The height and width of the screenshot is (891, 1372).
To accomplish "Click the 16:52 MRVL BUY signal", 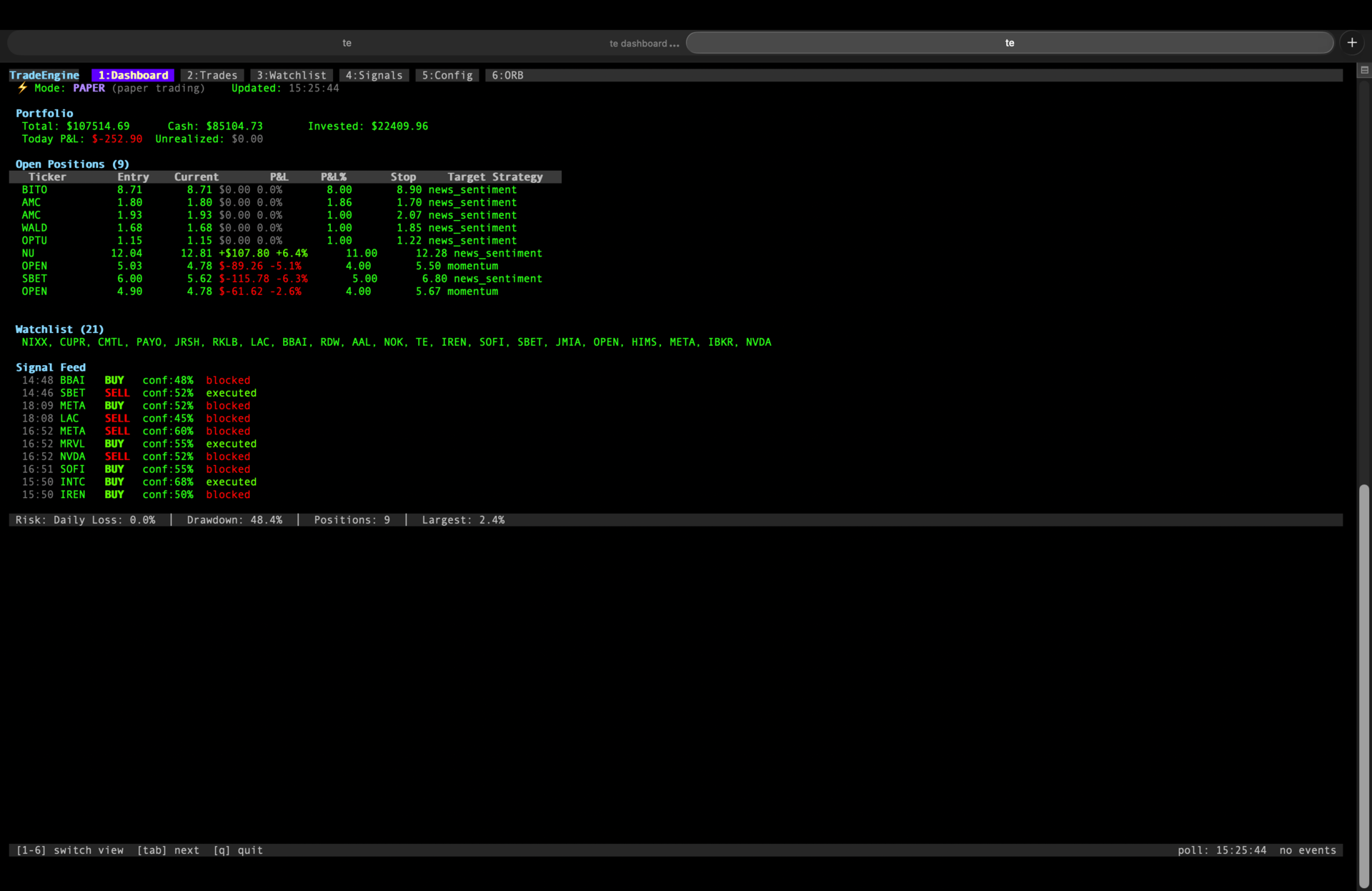I will point(139,444).
